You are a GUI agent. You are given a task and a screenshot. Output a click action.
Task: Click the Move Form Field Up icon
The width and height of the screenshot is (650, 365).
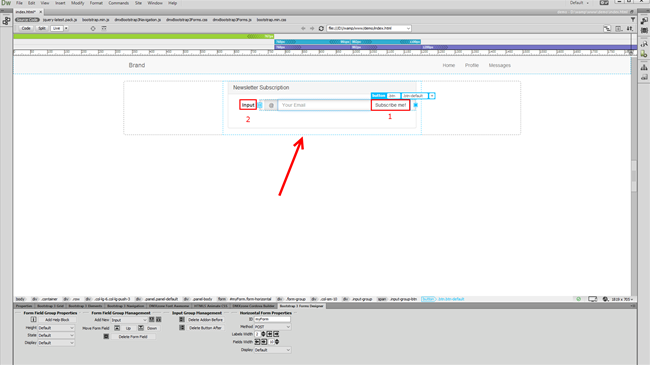(x=117, y=328)
